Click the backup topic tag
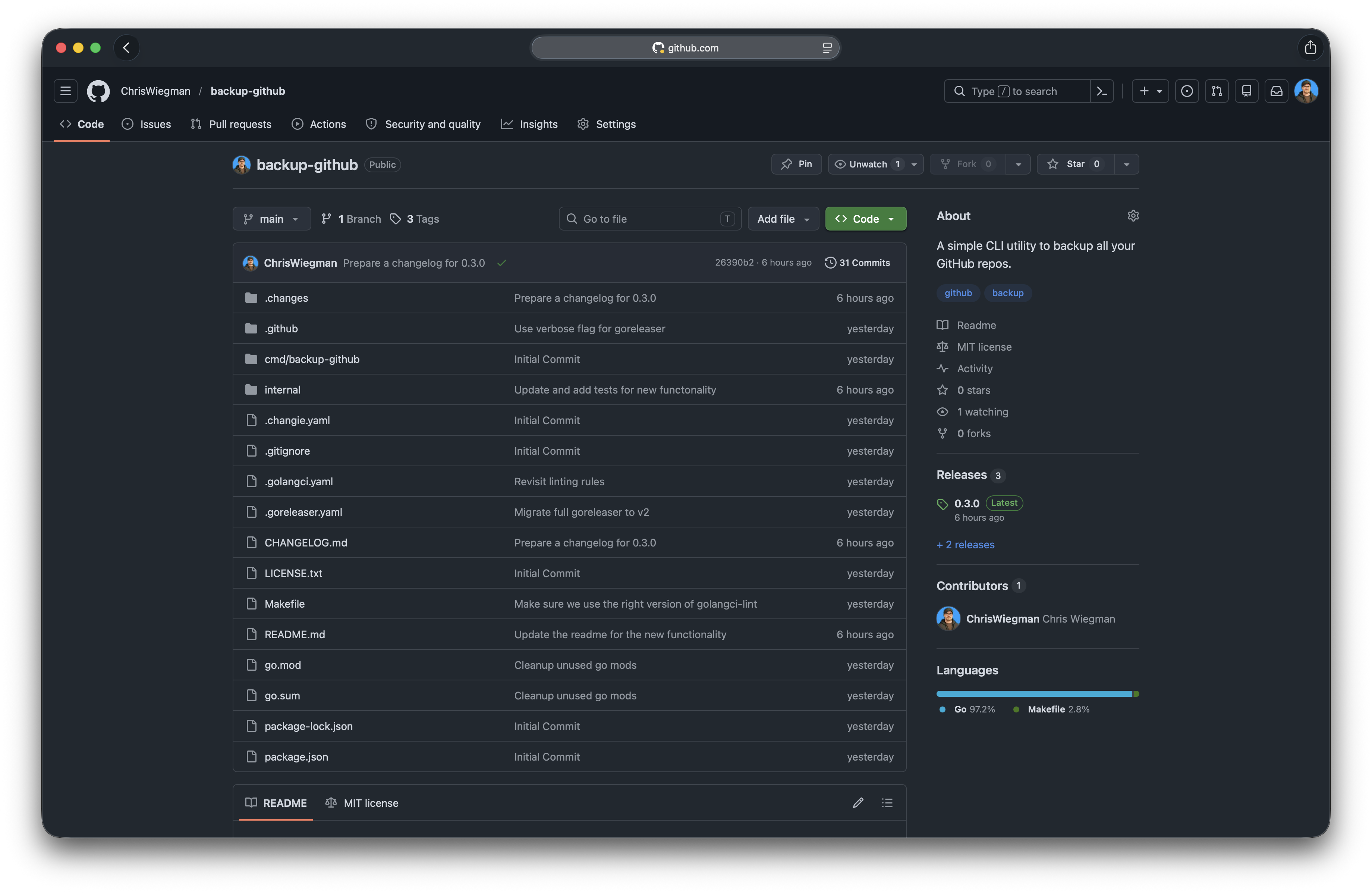Image resolution: width=1372 pixels, height=893 pixels. pyautogui.click(x=1007, y=293)
